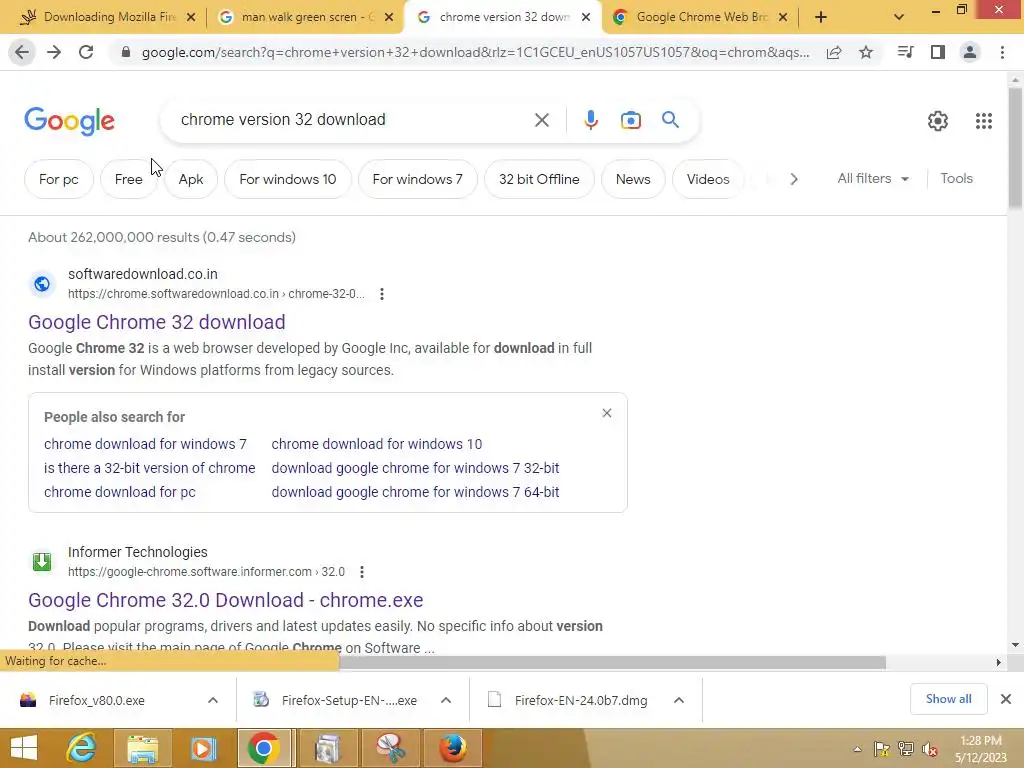This screenshot has width=1024, height=768.
Task: Select the Free filter chip
Action: pos(129,179)
